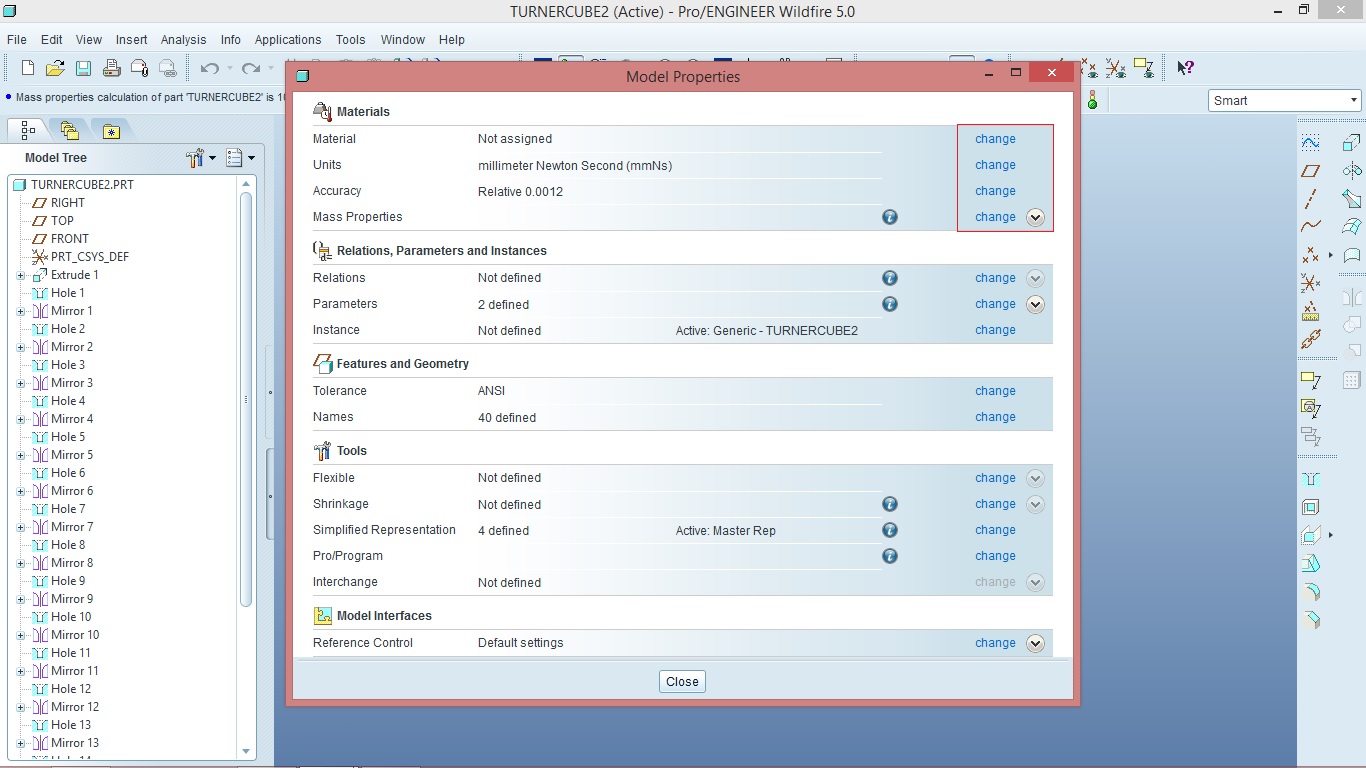Select the Datum Axis tool
The height and width of the screenshot is (768, 1366).
(1310, 198)
